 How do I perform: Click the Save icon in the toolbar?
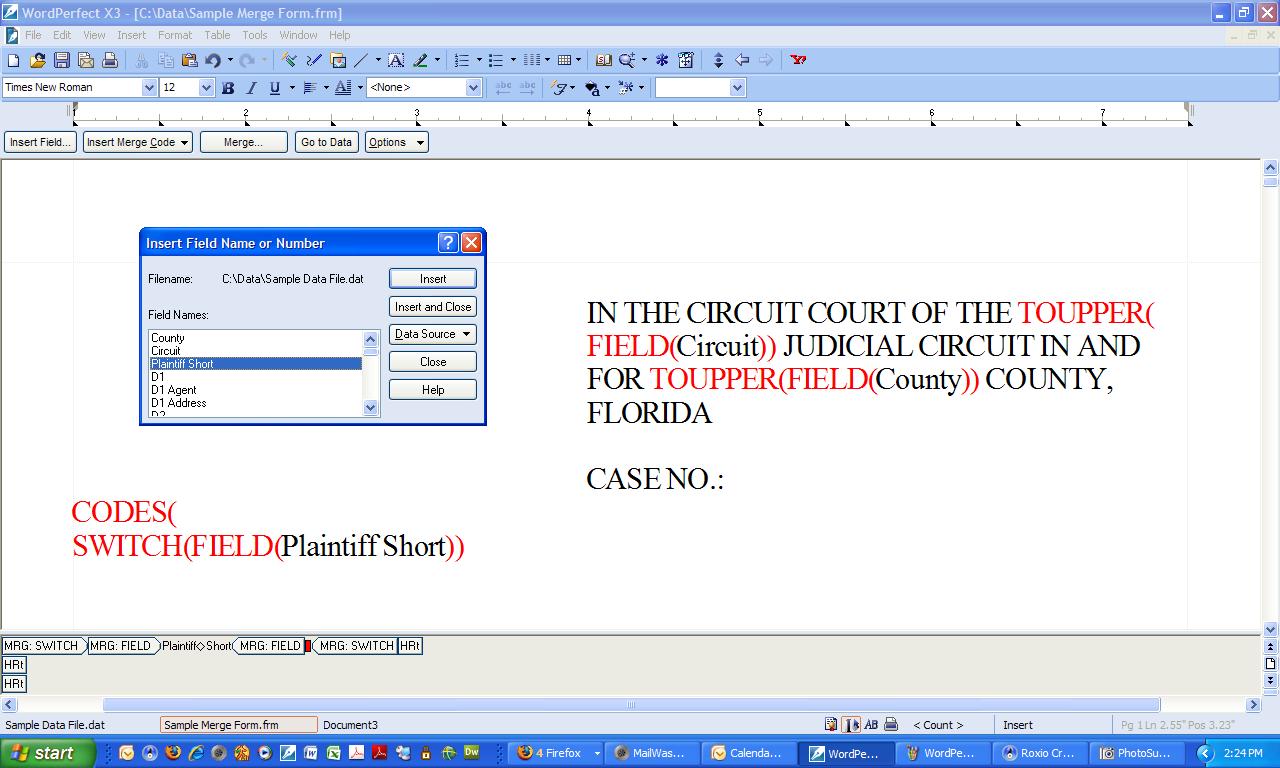pyautogui.click(x=62, y=60)
